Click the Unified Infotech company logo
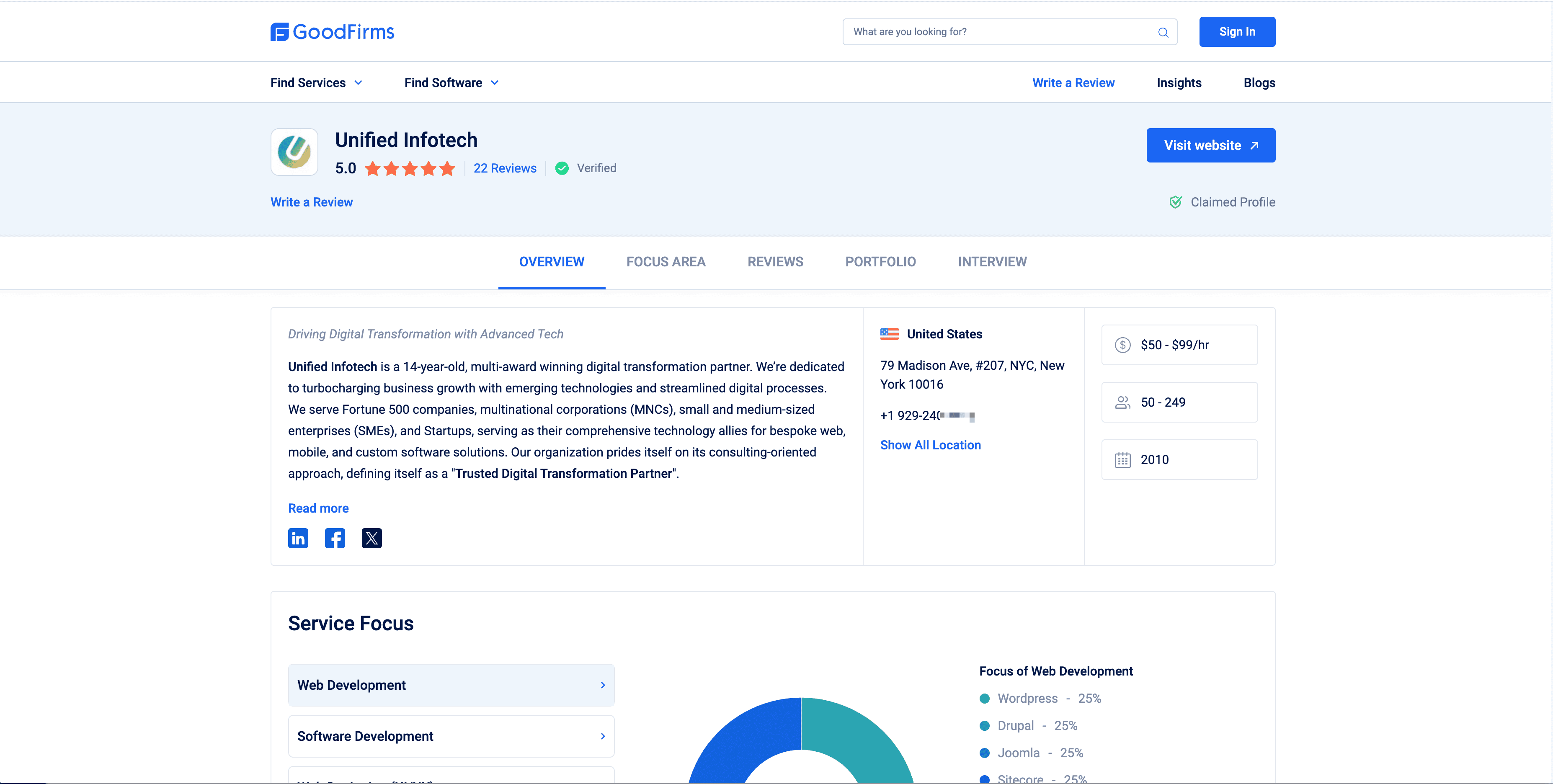The height and width of the screenshot is (784, 1553). pyautogui.click(x=294, y=152)
